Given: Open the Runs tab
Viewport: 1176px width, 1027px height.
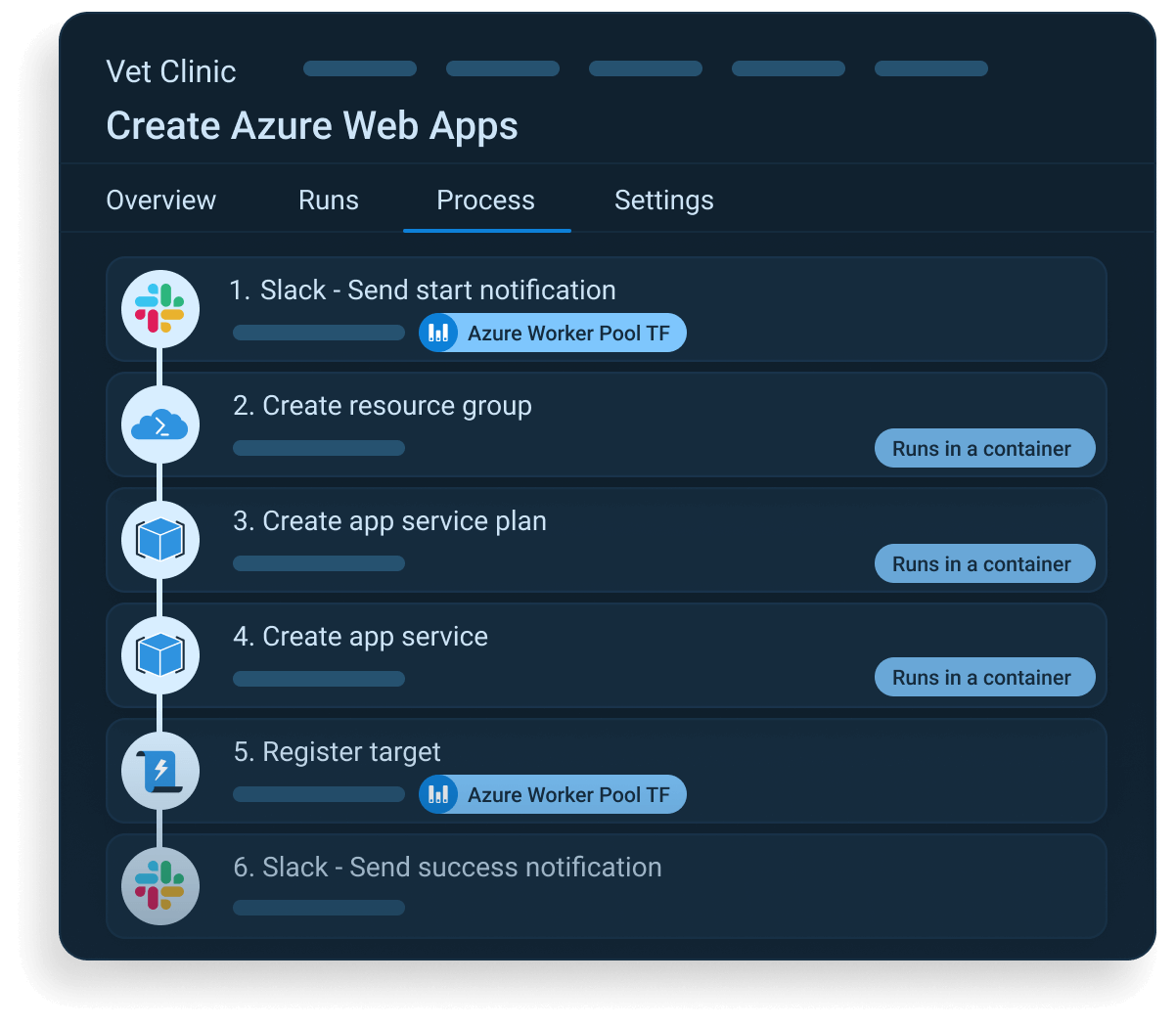Looking at the screenshot, I should tap(328, 200).
